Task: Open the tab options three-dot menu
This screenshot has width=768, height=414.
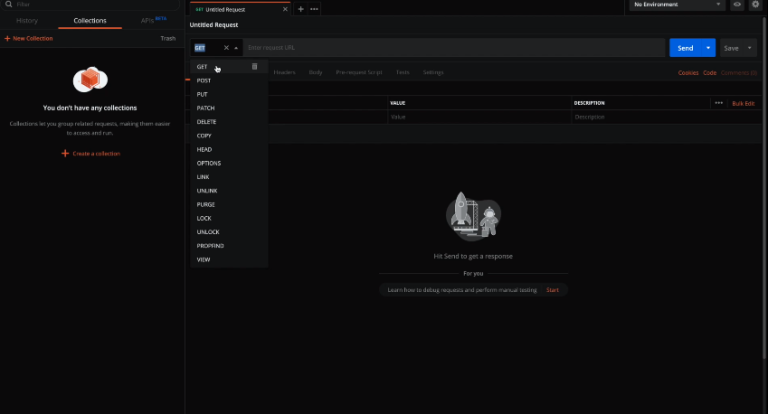Action: point(314,9)
